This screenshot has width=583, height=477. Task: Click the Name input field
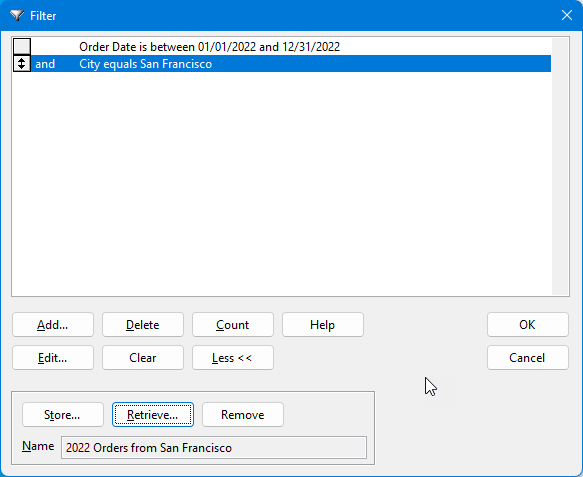(x=214, y=448)
